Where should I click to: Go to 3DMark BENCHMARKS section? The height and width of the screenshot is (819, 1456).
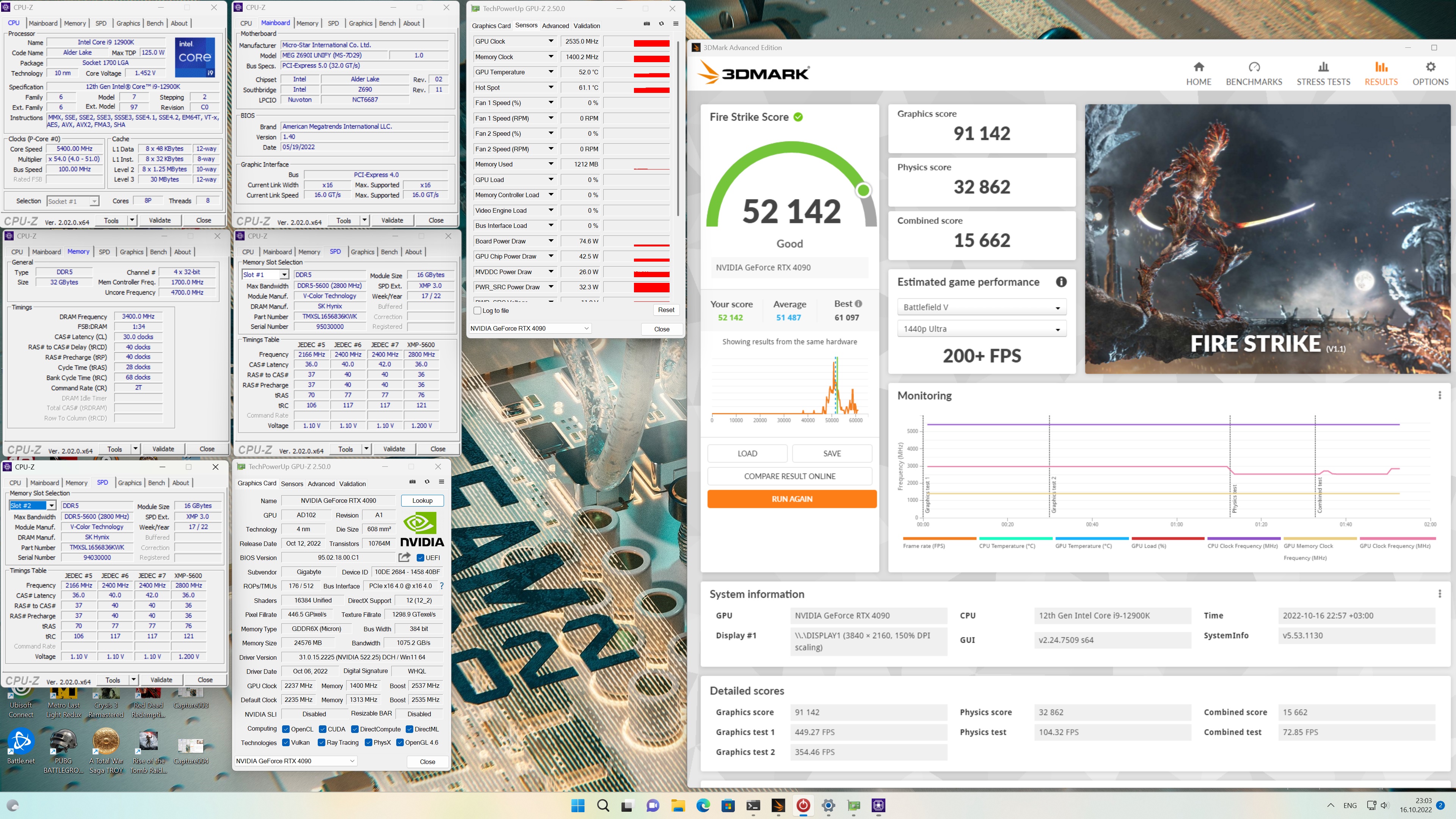pos(1254,74)
